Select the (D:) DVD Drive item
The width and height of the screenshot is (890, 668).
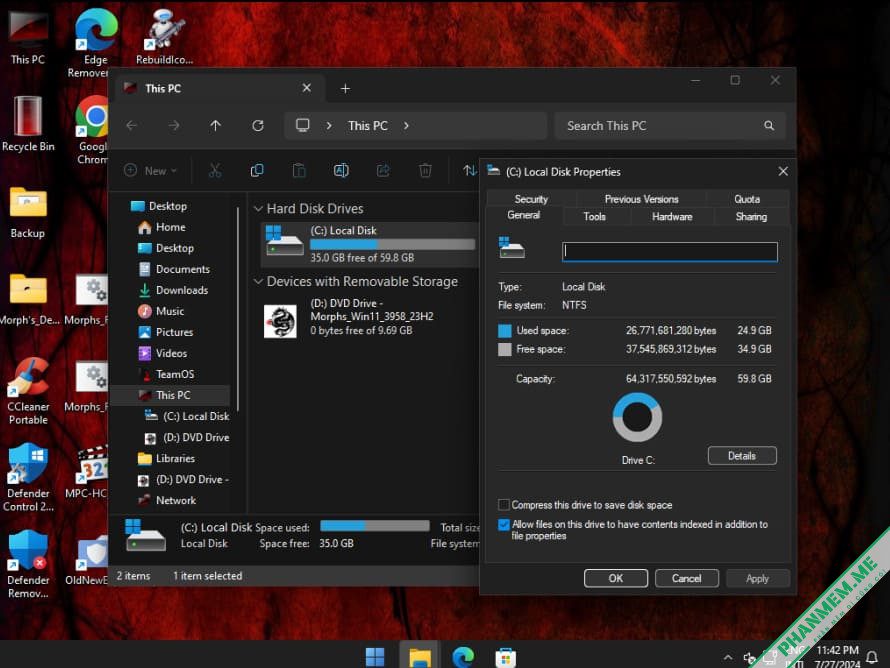369,317
